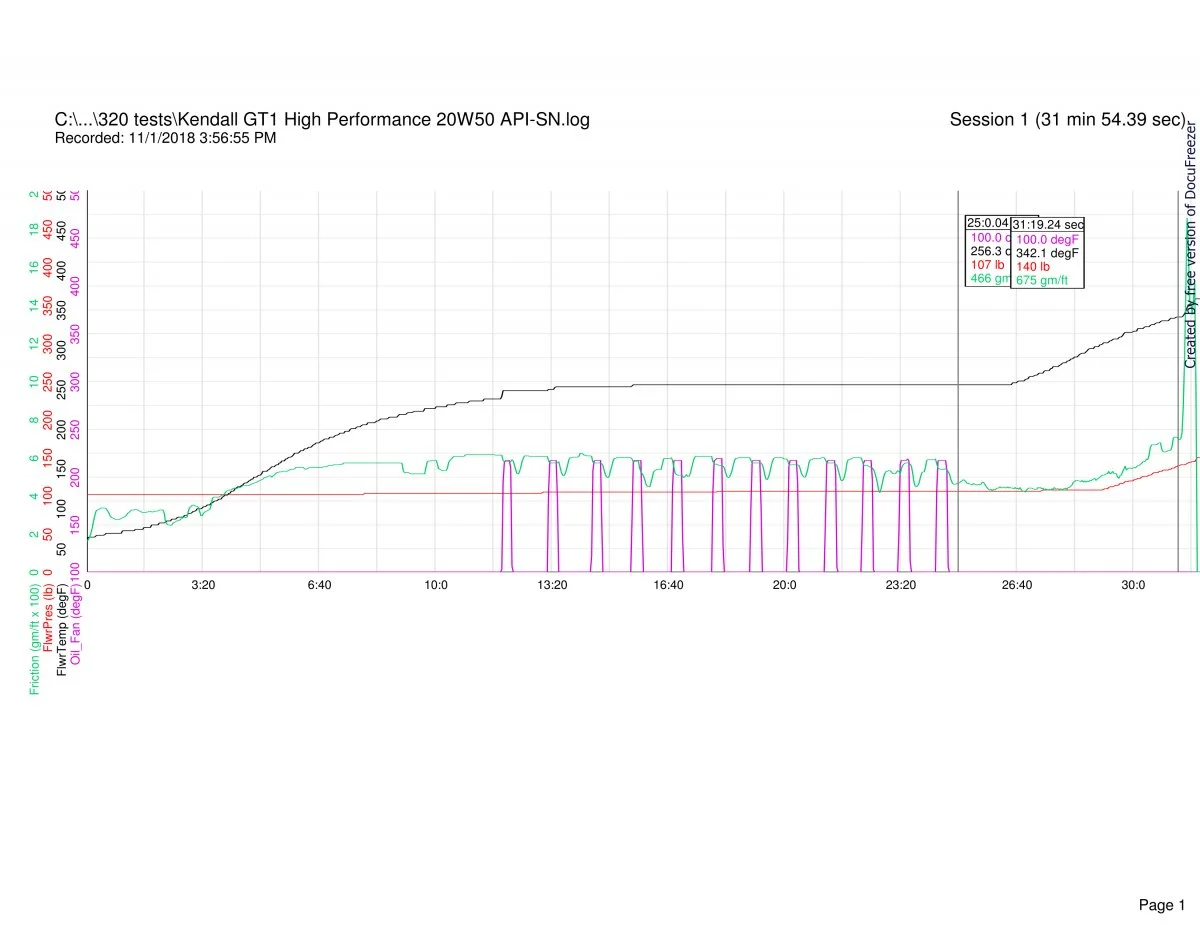This screenshot has height=927, width=1200.
Task: Click the 107 lb readout in left cursor box
Action: (987, 265)
